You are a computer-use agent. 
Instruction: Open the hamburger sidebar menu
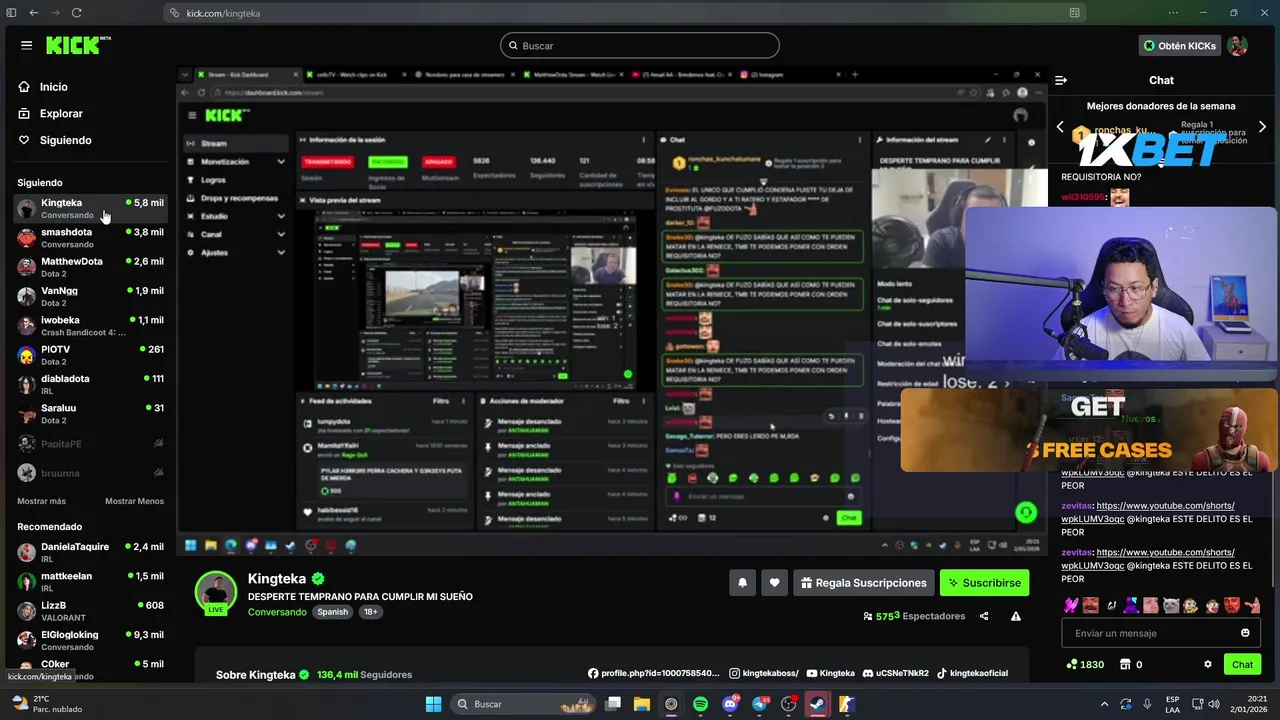(x=26, y=45)
